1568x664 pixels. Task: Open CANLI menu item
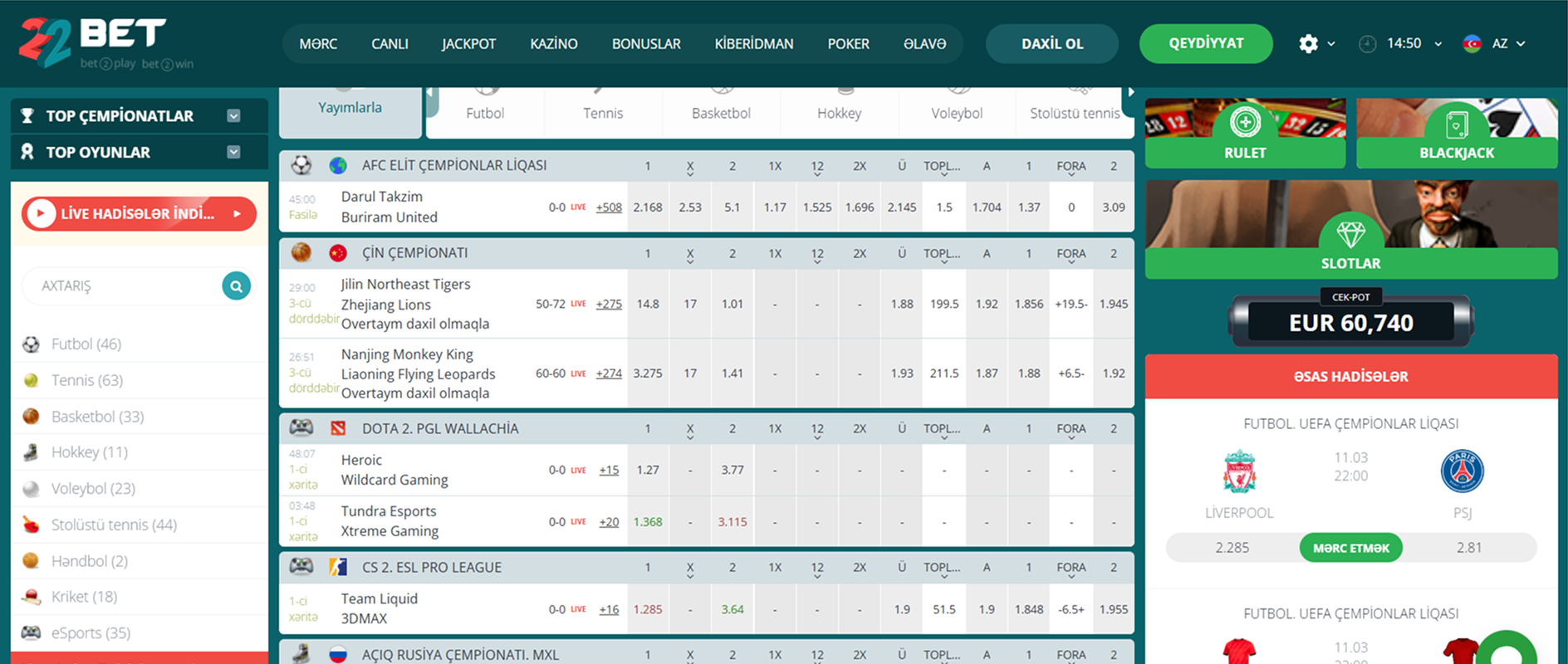click(x=390, y=44)
